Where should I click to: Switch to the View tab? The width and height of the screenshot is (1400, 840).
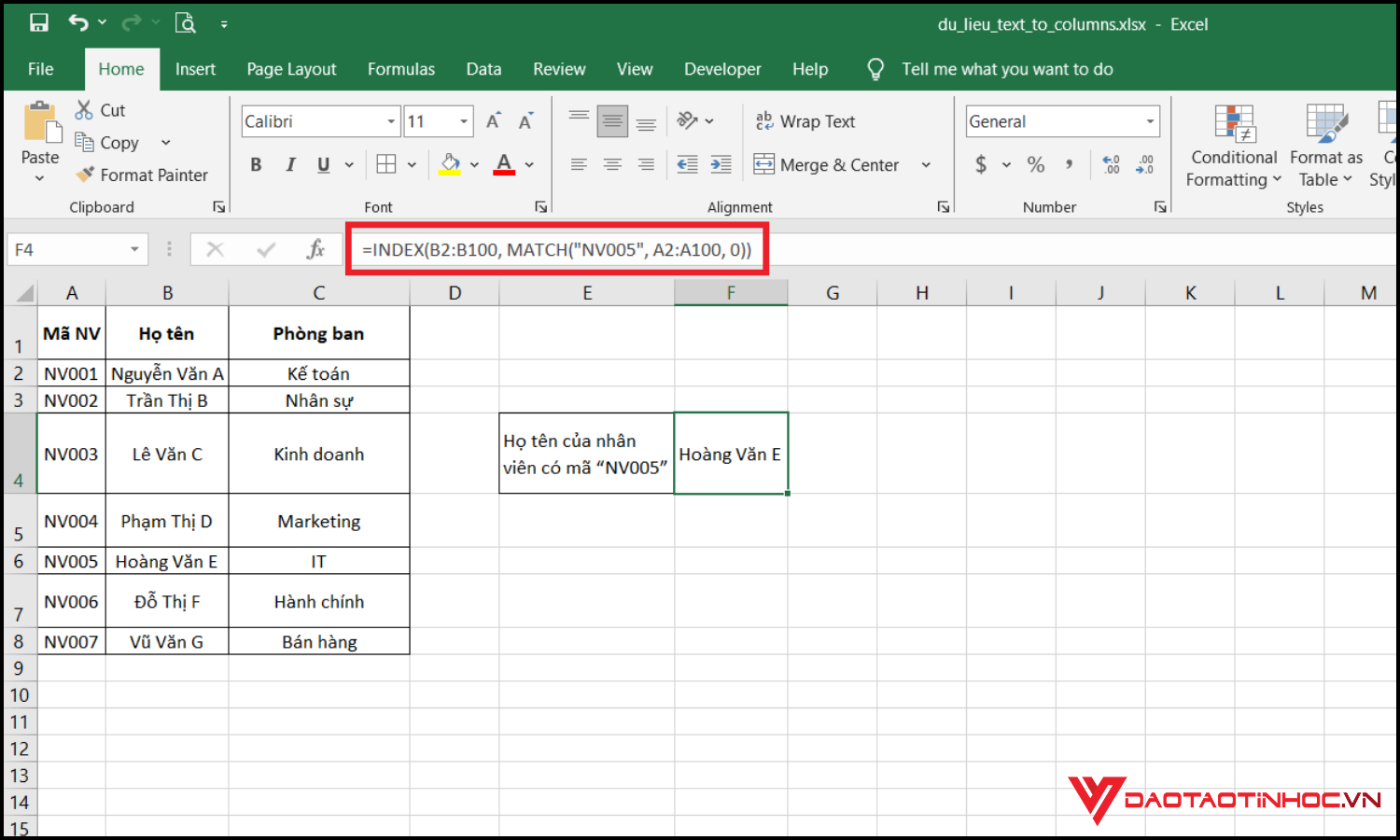[x=635, y=69]
